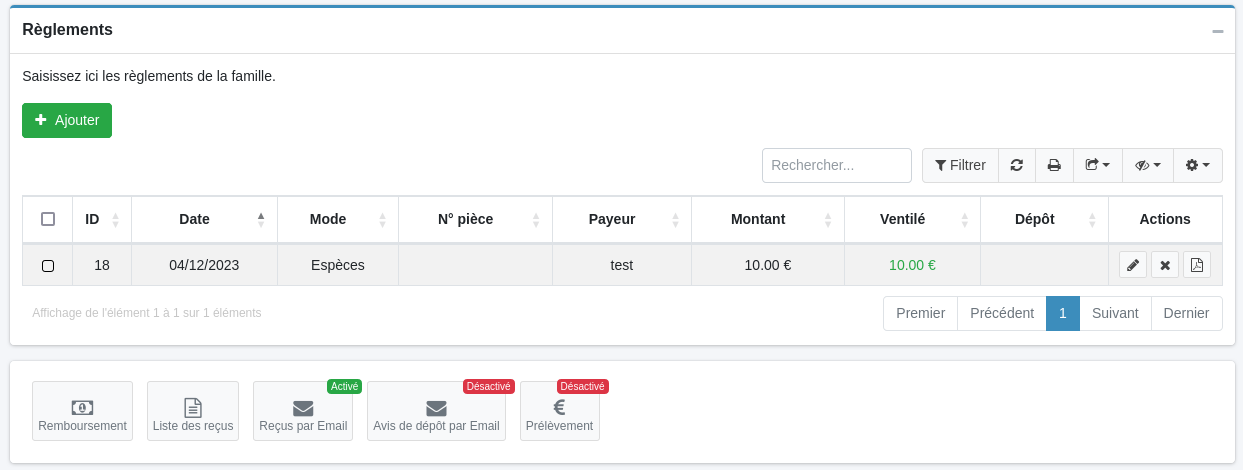
Task: Refresh the payments table
Action: 1016,165
